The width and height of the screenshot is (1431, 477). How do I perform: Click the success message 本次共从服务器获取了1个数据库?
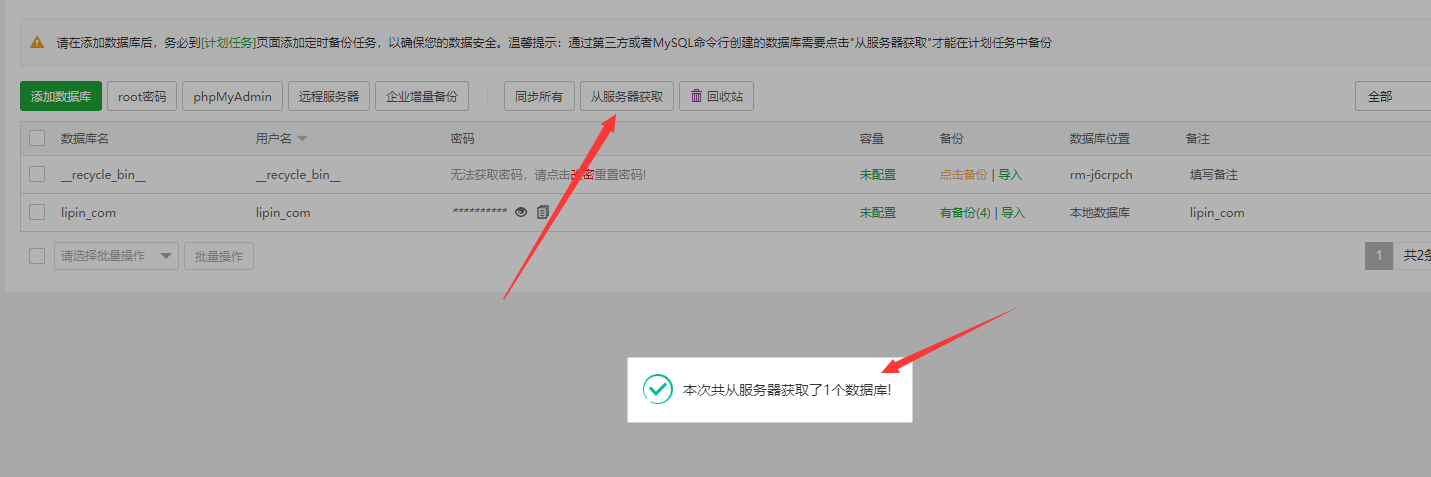click(x=786, y=389)
